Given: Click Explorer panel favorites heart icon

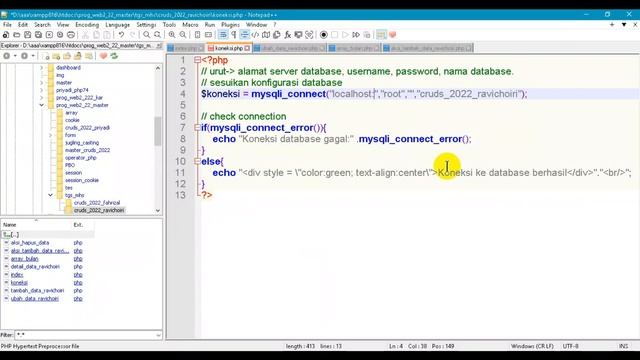Looking at the screenshot, I should point(103,56).
